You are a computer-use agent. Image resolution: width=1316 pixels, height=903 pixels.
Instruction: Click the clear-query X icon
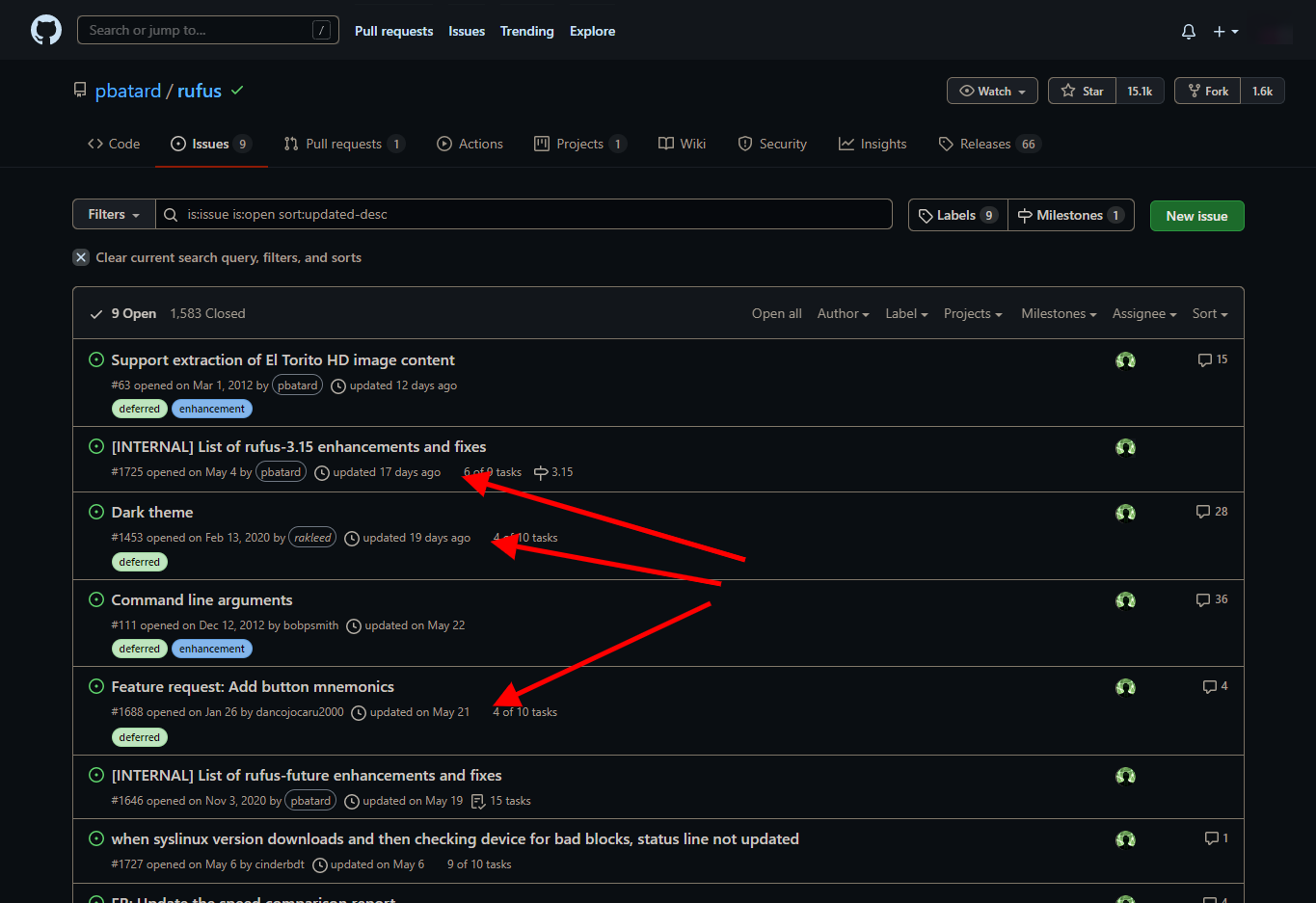tap(81, 257)
